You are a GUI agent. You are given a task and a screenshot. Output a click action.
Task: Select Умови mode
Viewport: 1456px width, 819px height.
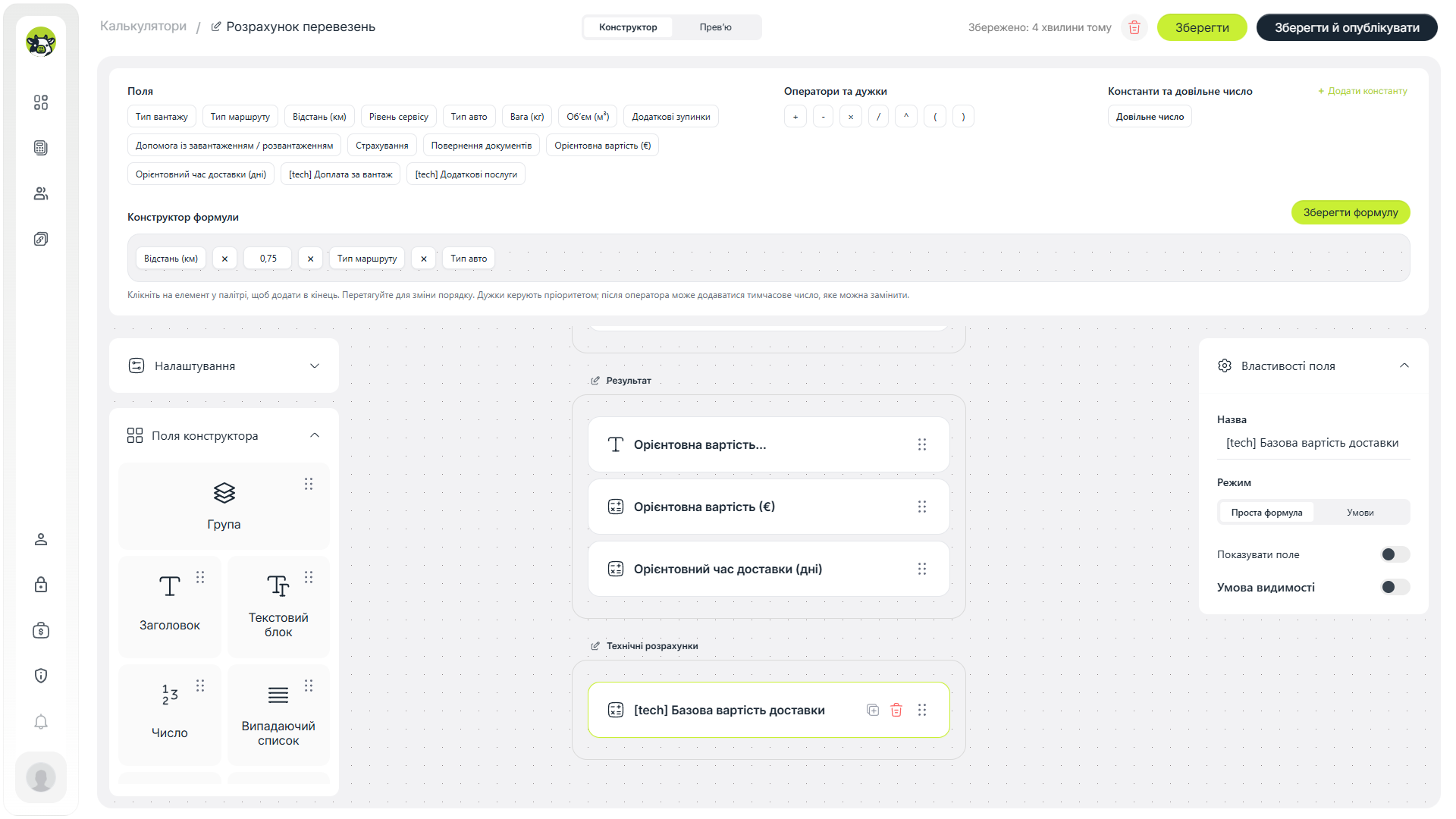pos(1360,513)
